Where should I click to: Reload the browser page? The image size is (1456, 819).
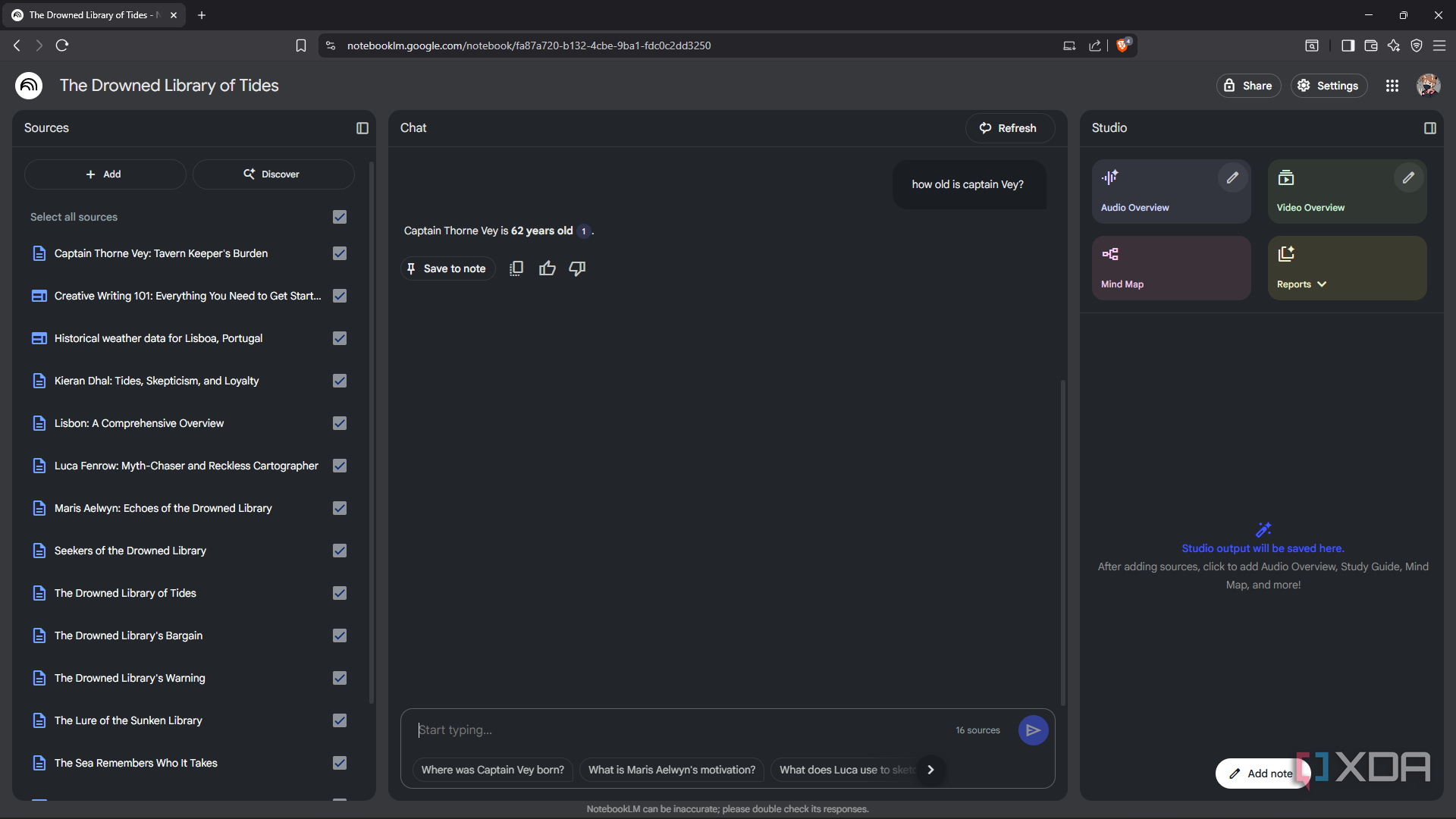coord(62,45)
